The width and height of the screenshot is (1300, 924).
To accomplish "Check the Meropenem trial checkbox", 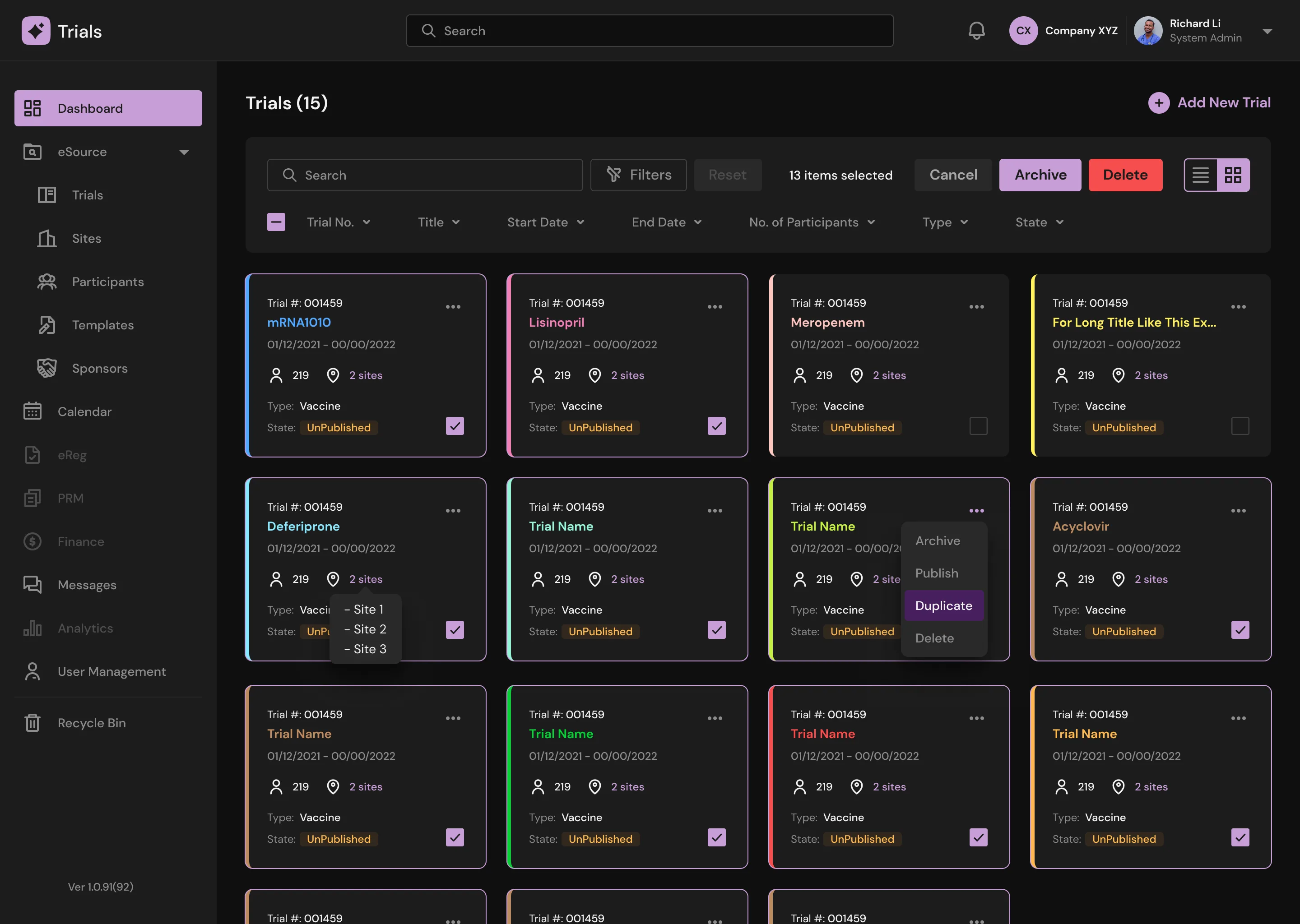I will (x=979, y=426).
